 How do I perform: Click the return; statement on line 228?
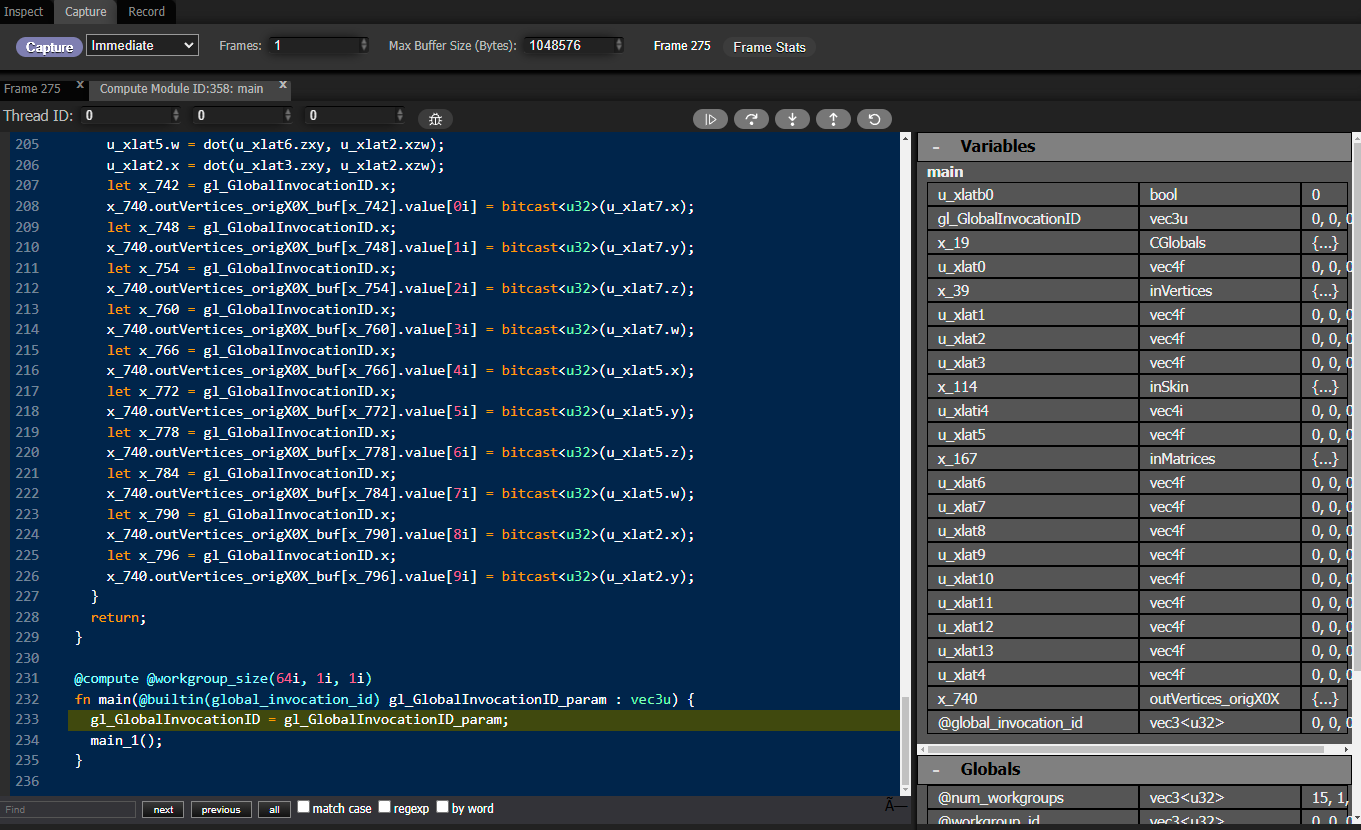point(118,618)
